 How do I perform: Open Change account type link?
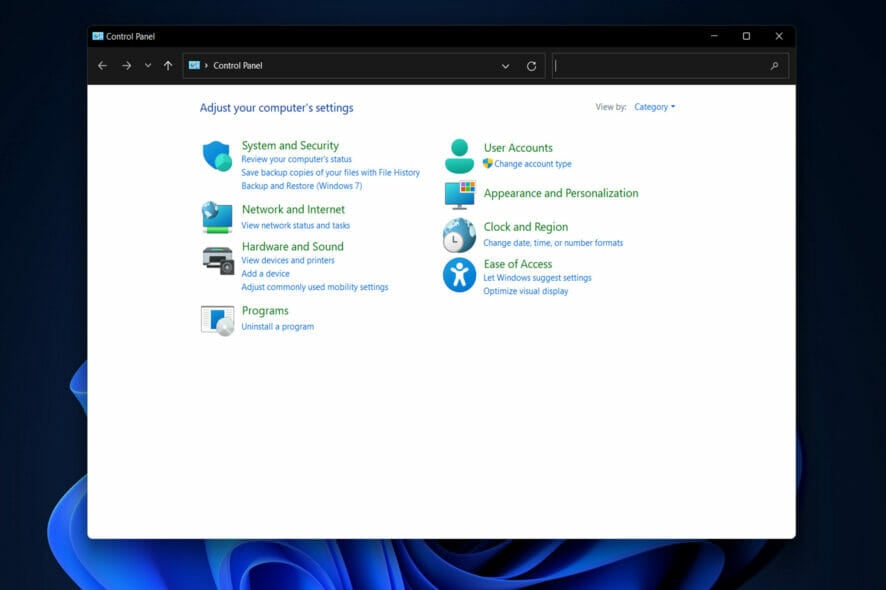point(532,164)
